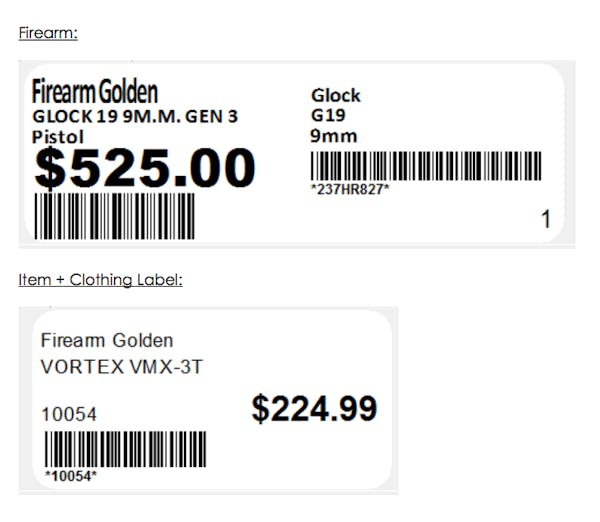The image size is (600, 522).
Task: Click the $224.99 price on item label
Action: coord(314,408)
